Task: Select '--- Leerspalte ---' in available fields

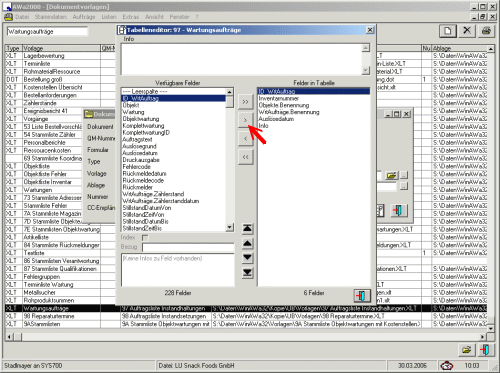Action: tap(173, 91)
